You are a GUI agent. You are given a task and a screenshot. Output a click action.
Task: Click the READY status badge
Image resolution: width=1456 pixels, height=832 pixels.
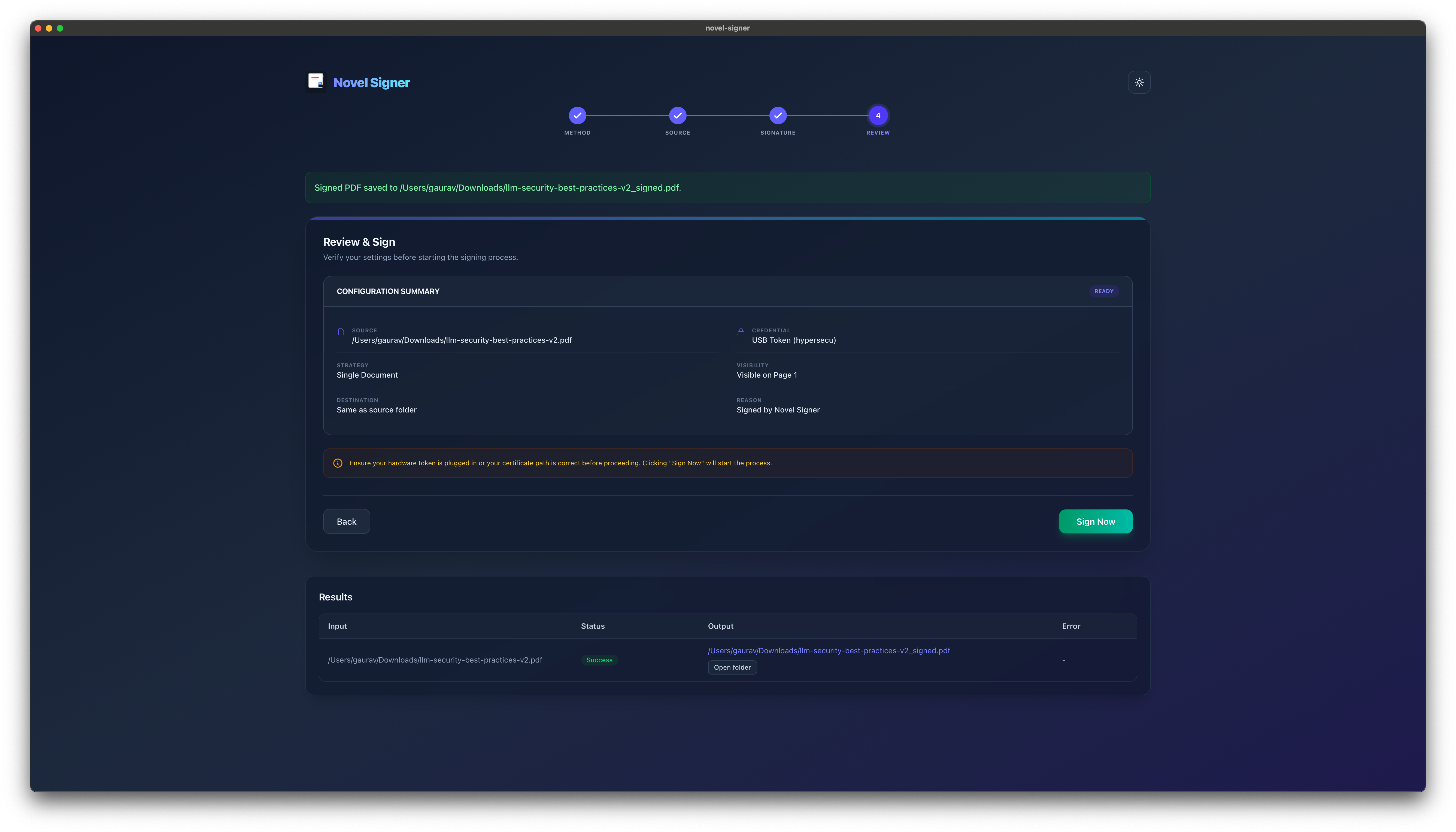click(1103, 291)
